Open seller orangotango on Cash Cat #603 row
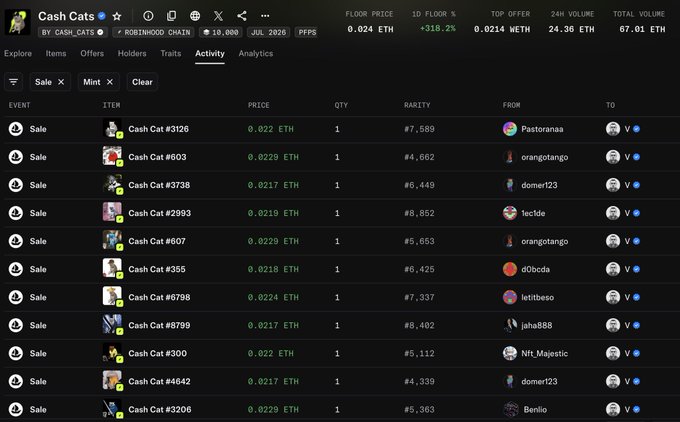Image resolution: width=680 pixels, height=422 pixels. click(544, 157)
